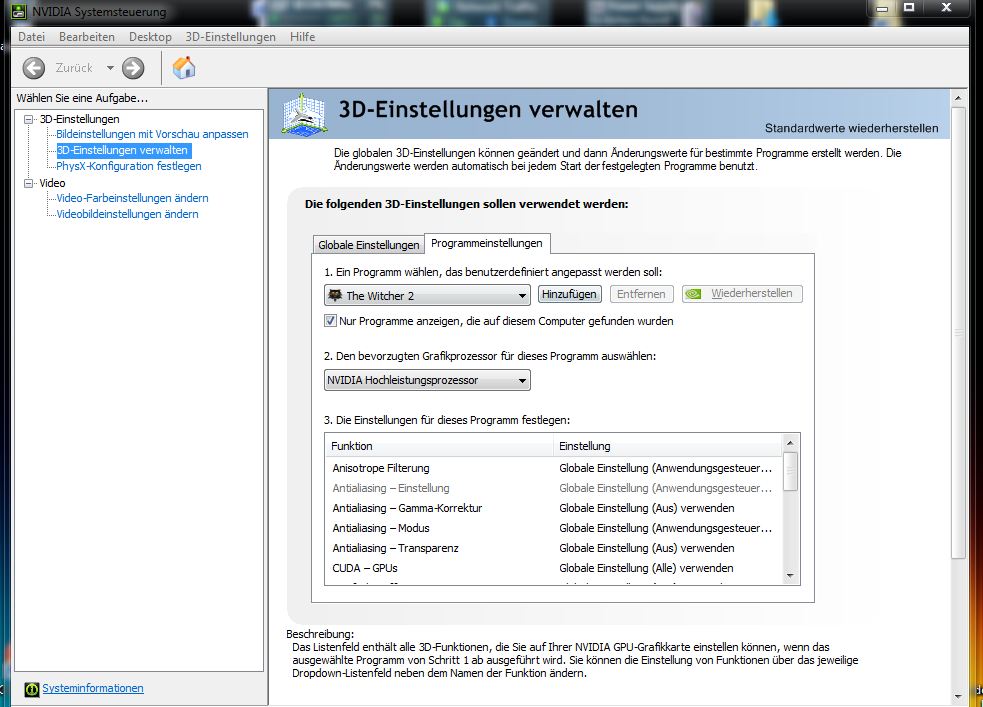Click the settings list scrollbar thumb
Viewport: 983px width, 707px height.
[x=791, y=471]
